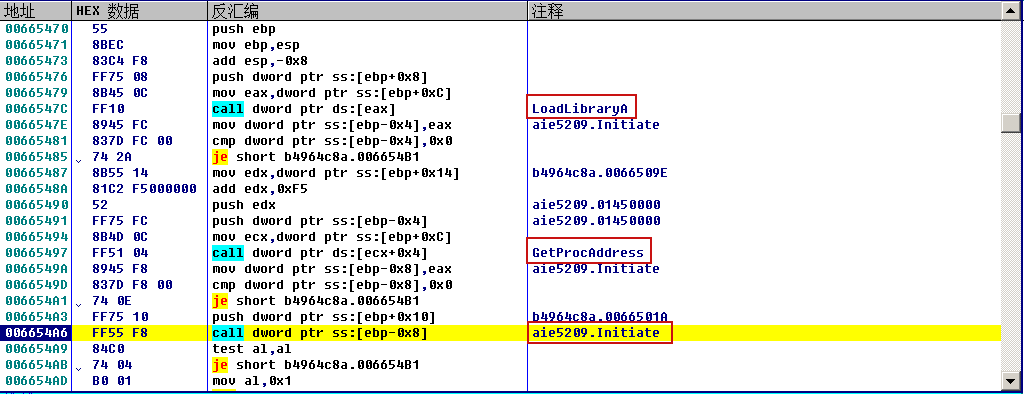Click hex bytes 8BEC
Image resolution: width=1024 pixels, height=394 pixels.
point(108,45)
